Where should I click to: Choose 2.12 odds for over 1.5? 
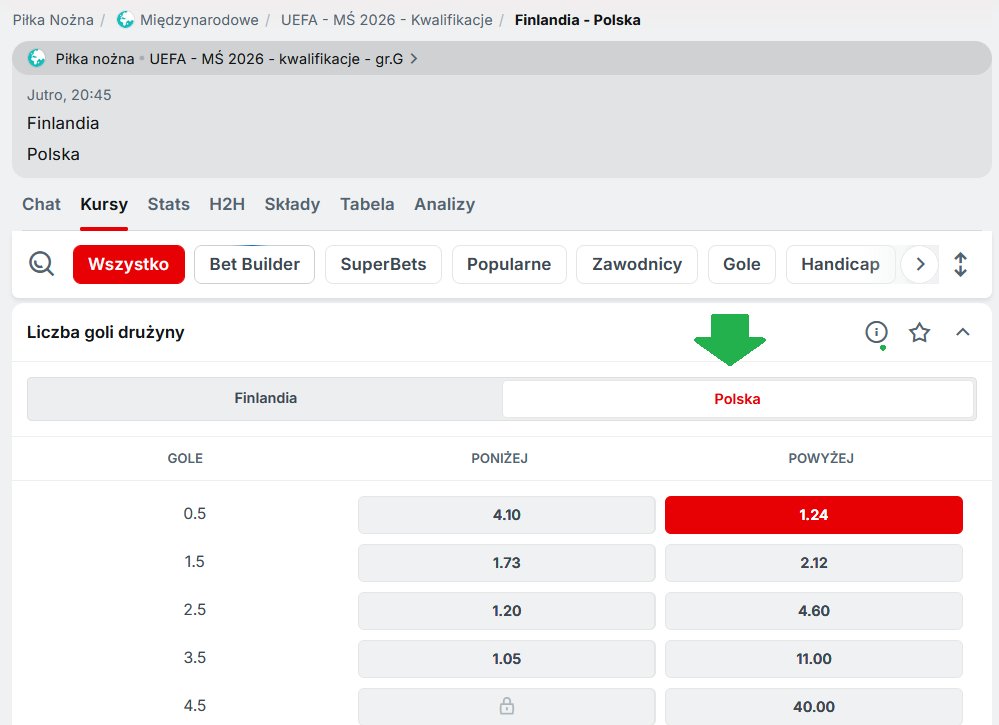[x=813, y=563]
